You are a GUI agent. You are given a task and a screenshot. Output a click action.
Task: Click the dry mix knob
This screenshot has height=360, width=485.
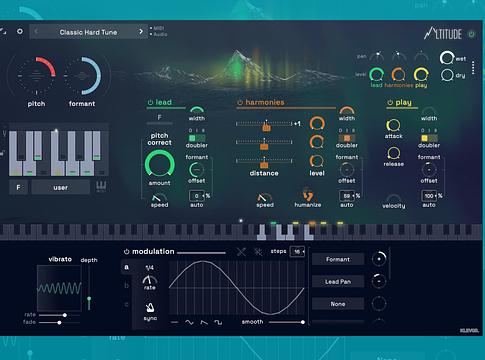[447, 75]
